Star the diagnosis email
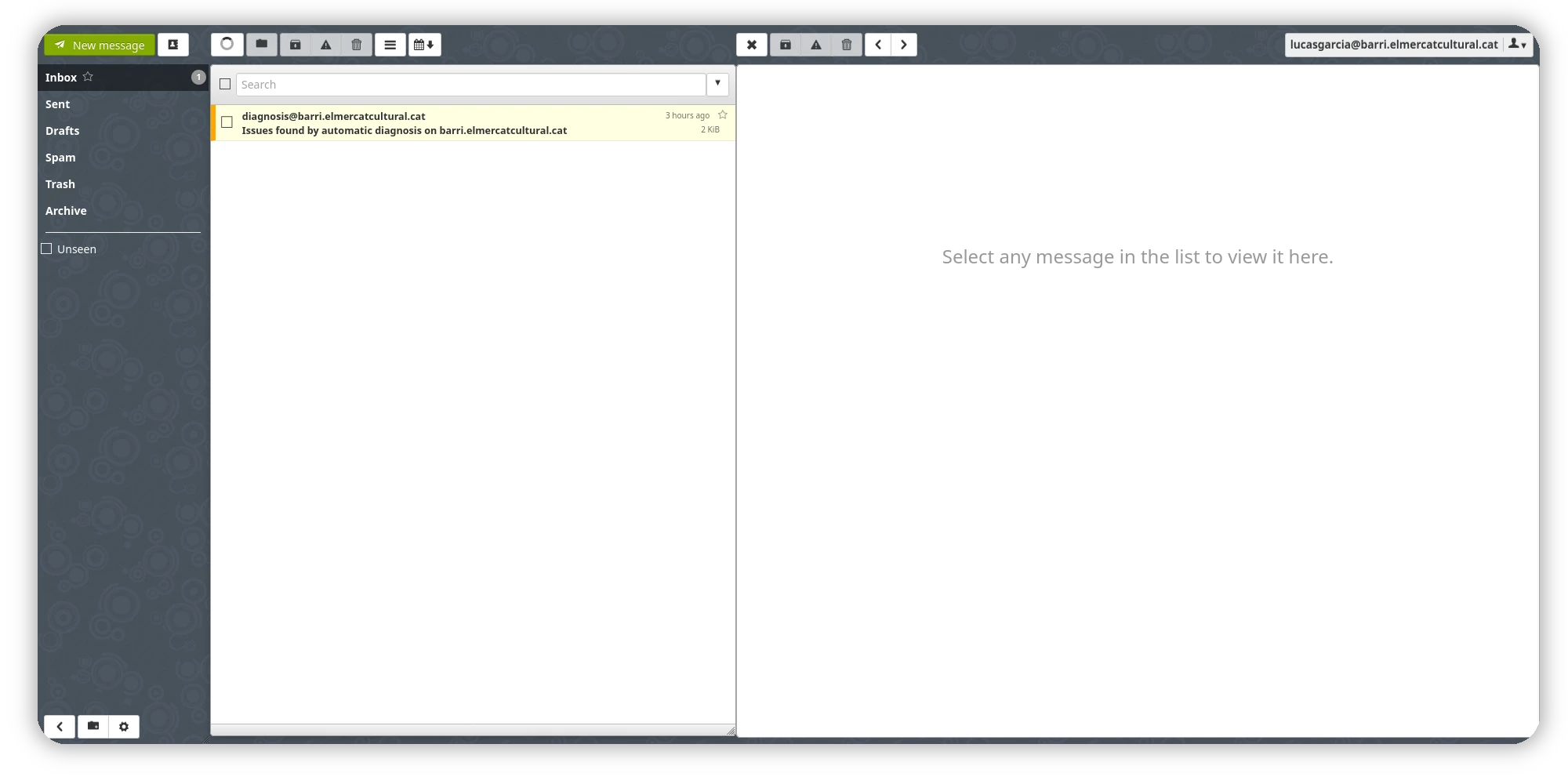Viewport: 1568px width, 784px height. (x=723, y=115)
